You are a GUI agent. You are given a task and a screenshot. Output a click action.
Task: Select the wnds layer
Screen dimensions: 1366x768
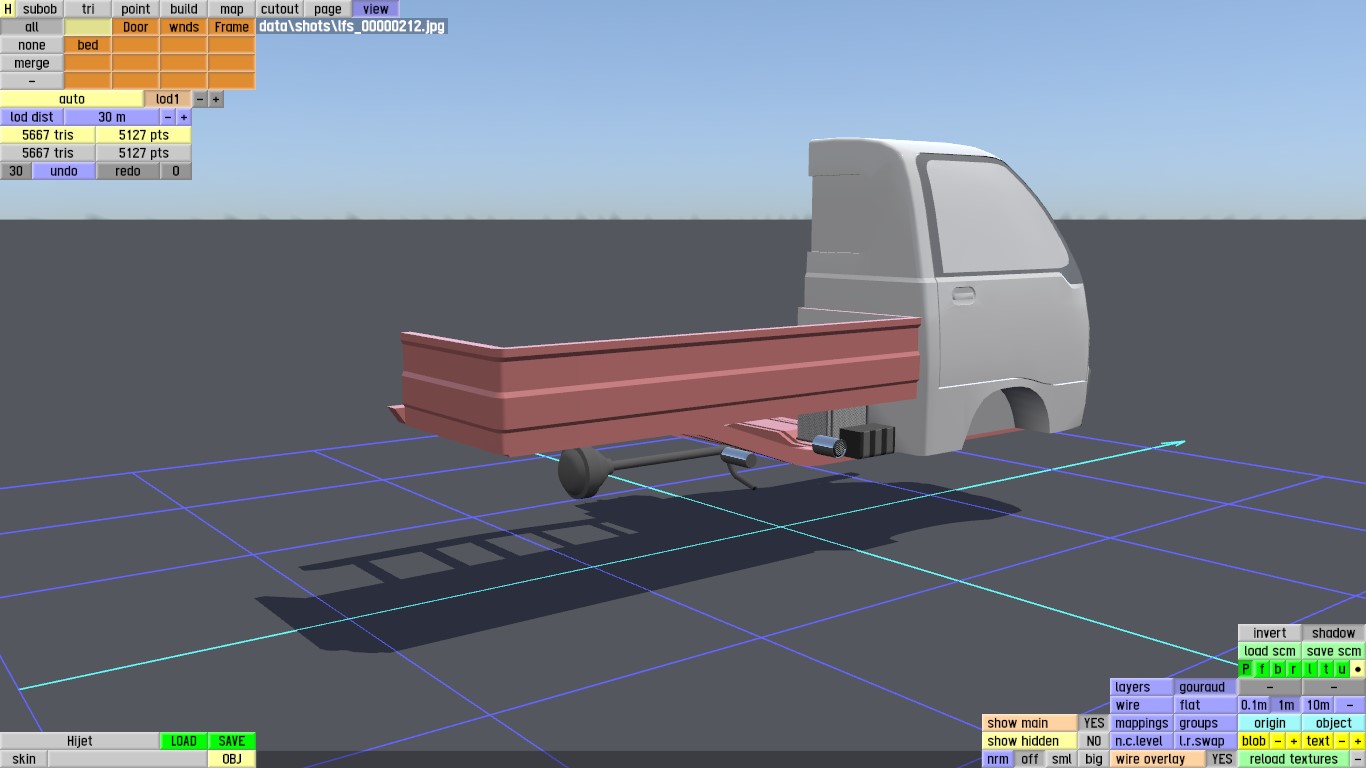[184, 27]
